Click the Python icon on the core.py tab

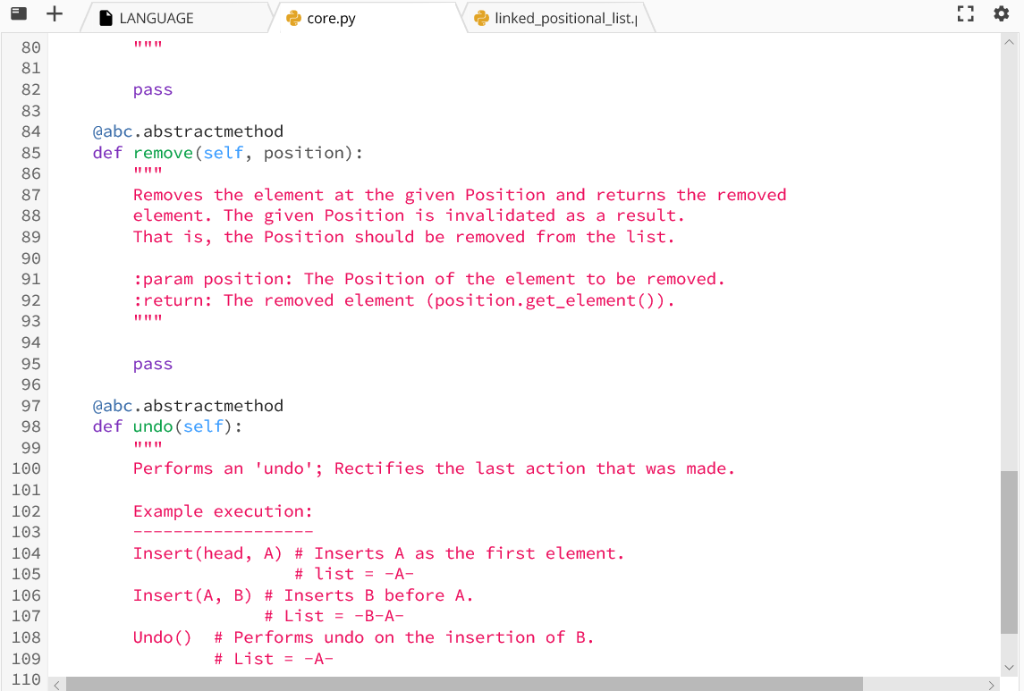290,17
